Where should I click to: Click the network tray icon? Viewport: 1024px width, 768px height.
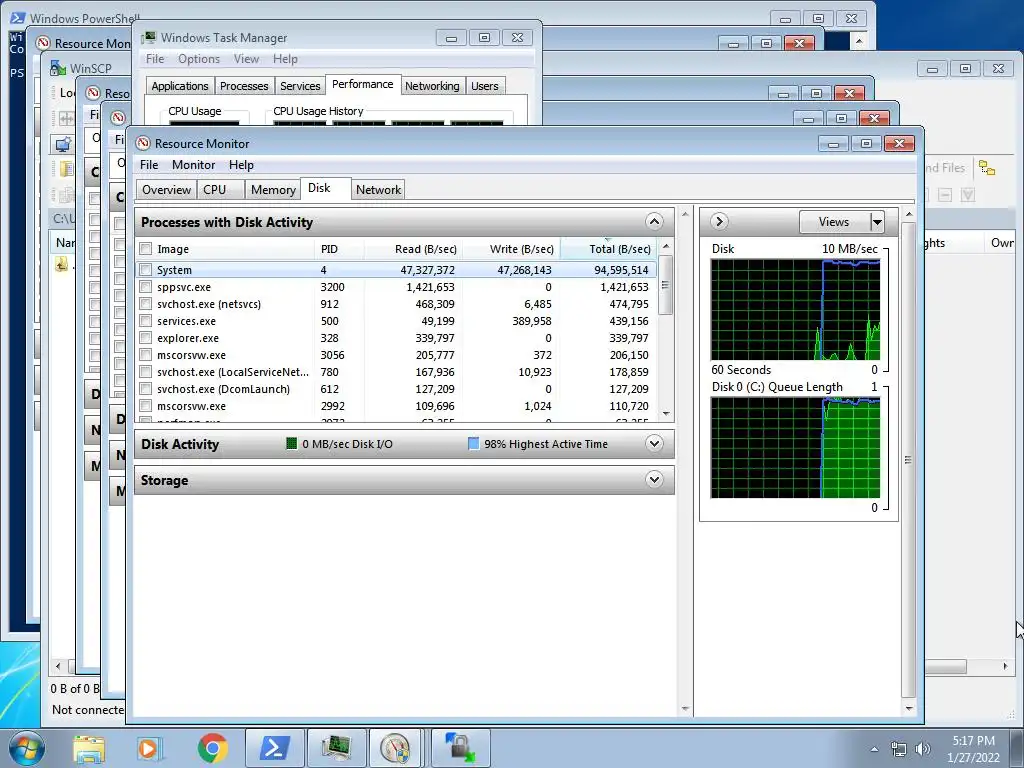pos(899,749)
